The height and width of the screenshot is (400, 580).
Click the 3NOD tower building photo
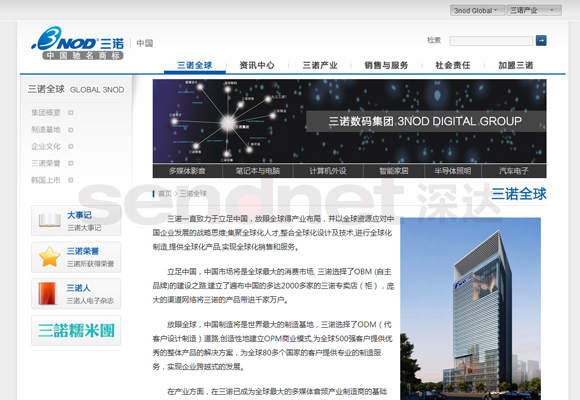point(470,309)
